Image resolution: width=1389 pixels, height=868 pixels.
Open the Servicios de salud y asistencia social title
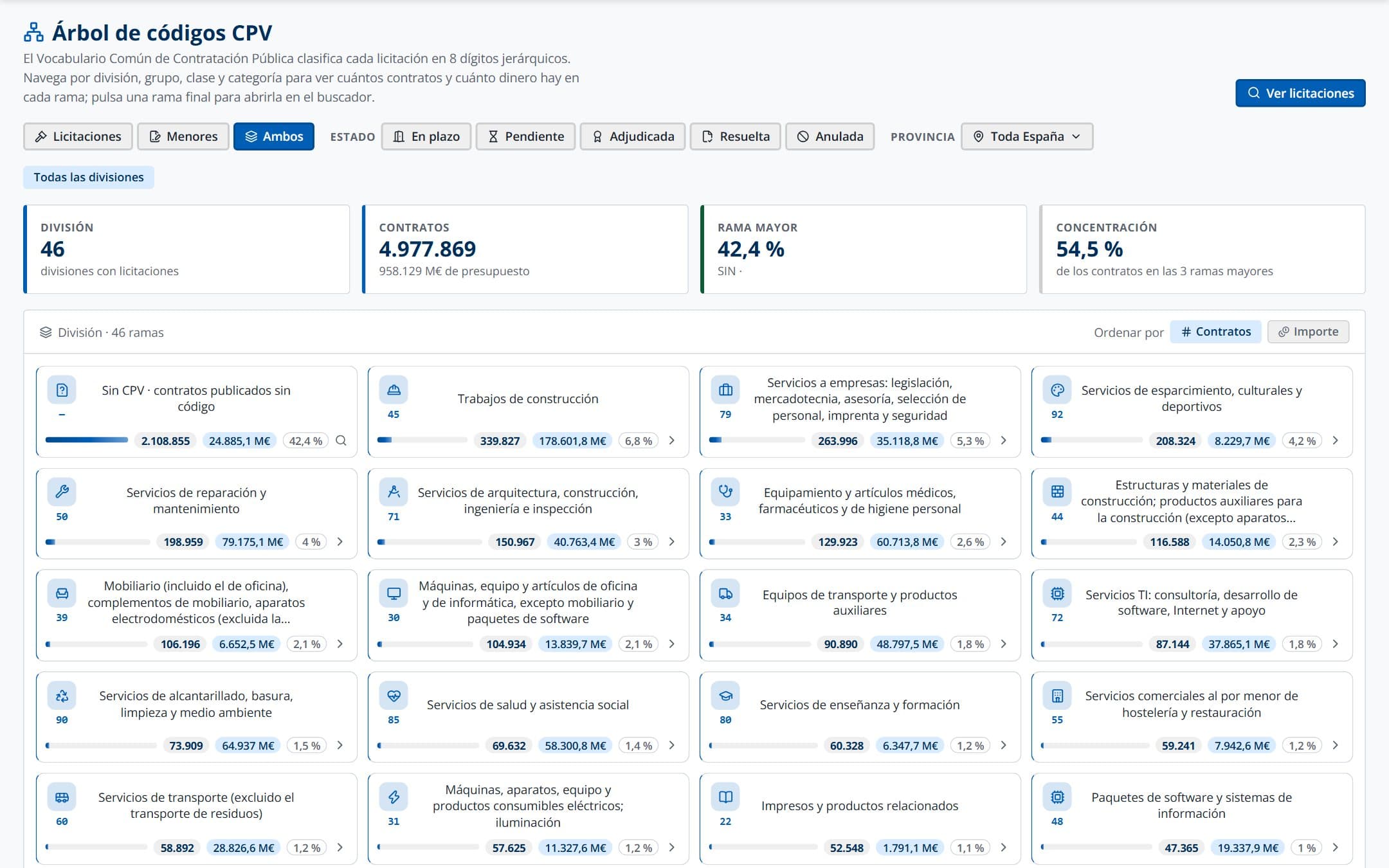[x=528, y=705]
